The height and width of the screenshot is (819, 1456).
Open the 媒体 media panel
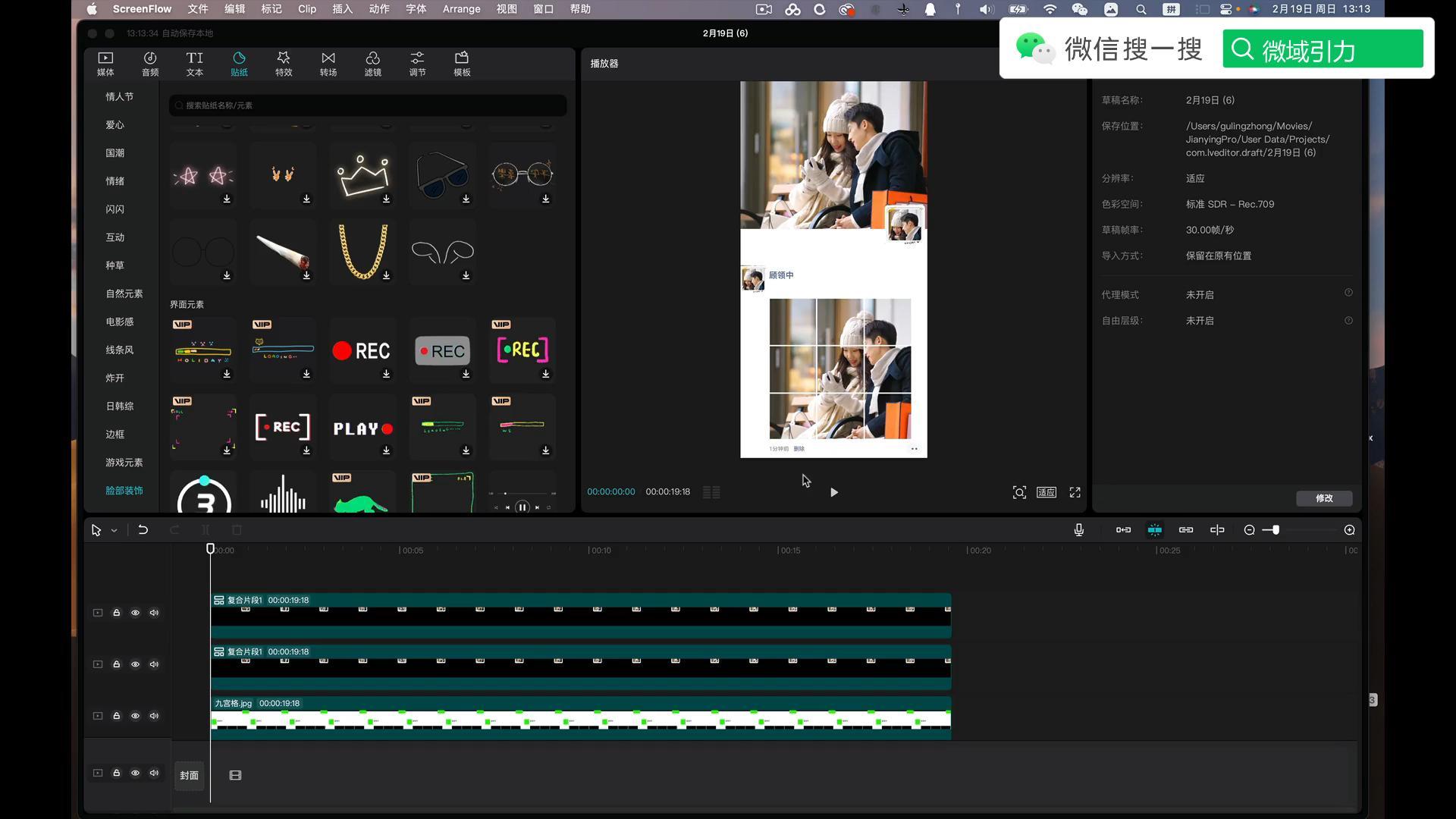(105, 64)
